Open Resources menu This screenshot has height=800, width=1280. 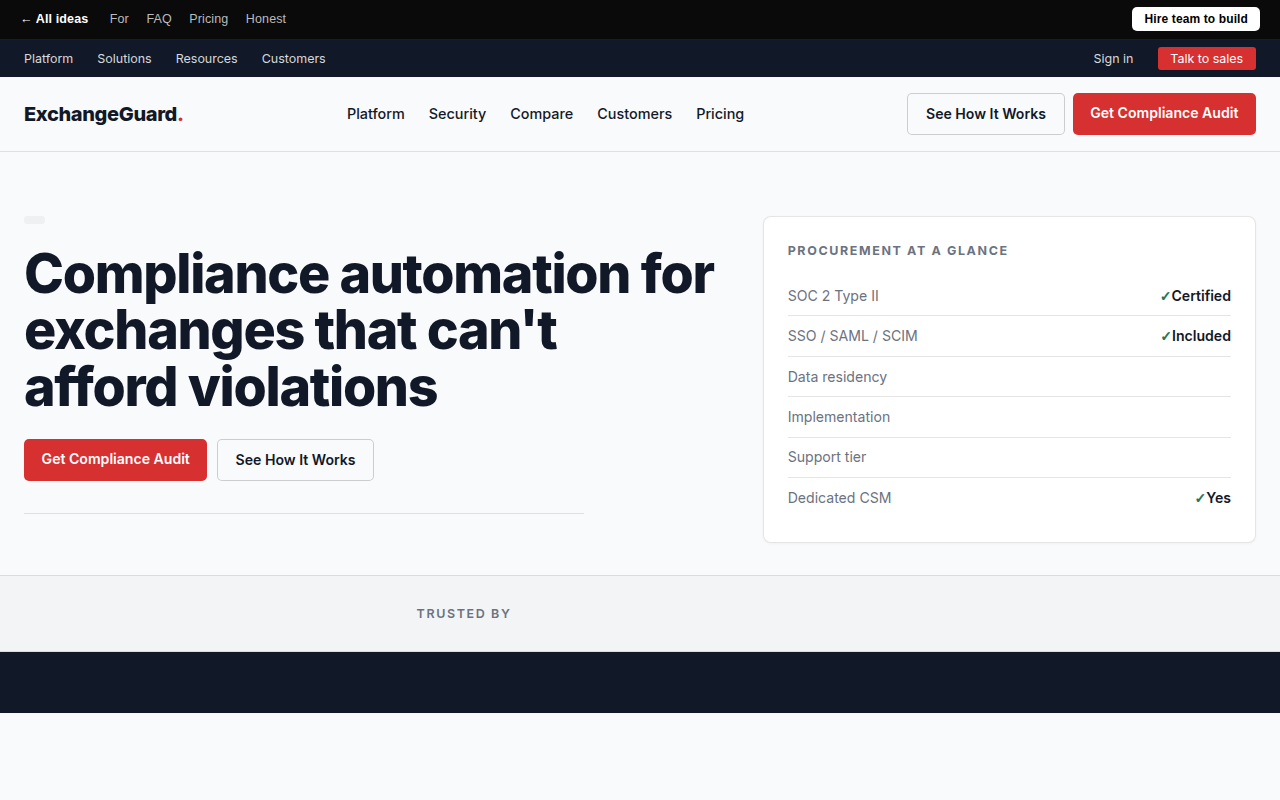[207, 59]
